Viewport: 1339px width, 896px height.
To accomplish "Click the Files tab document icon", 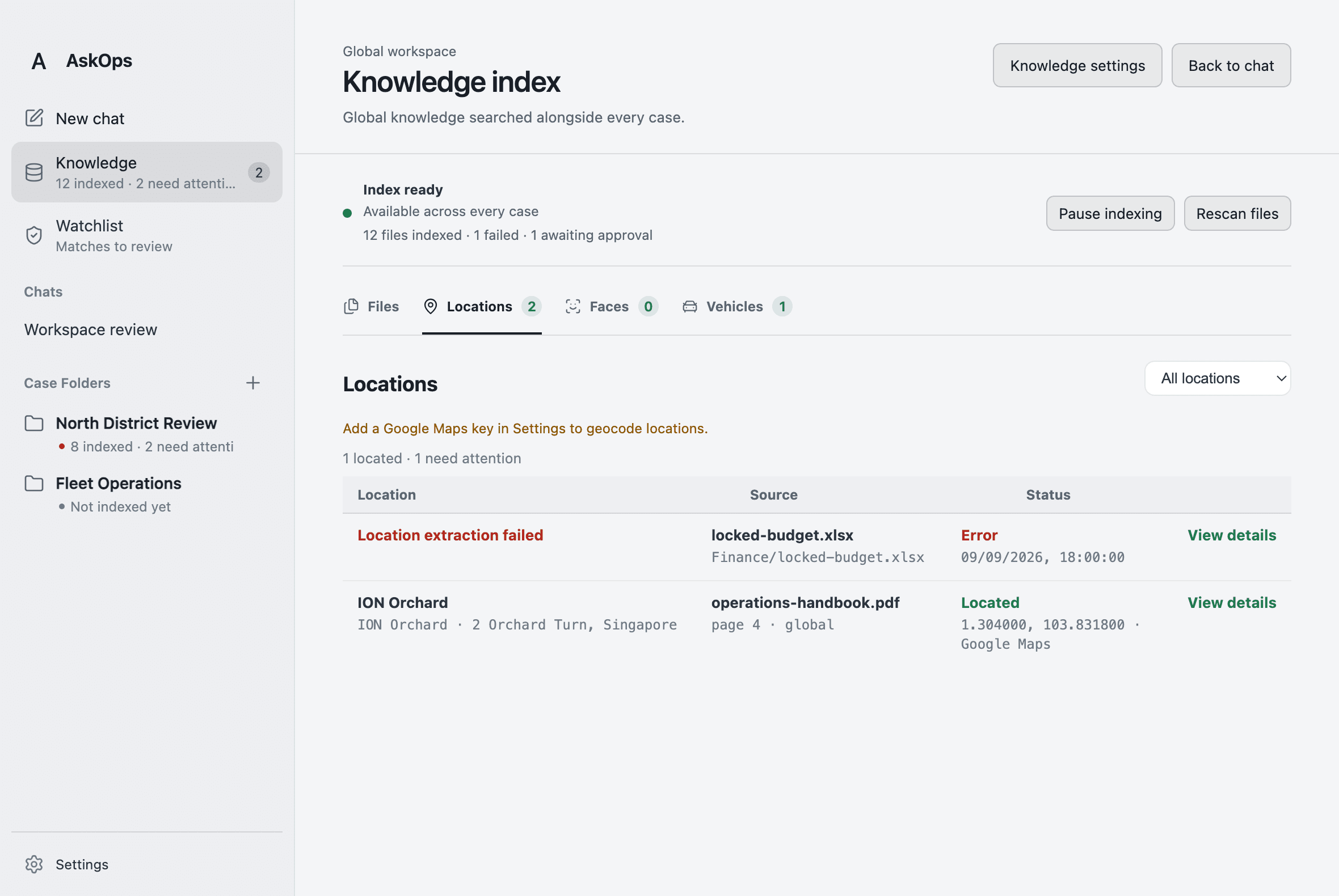I will [351, 307].
